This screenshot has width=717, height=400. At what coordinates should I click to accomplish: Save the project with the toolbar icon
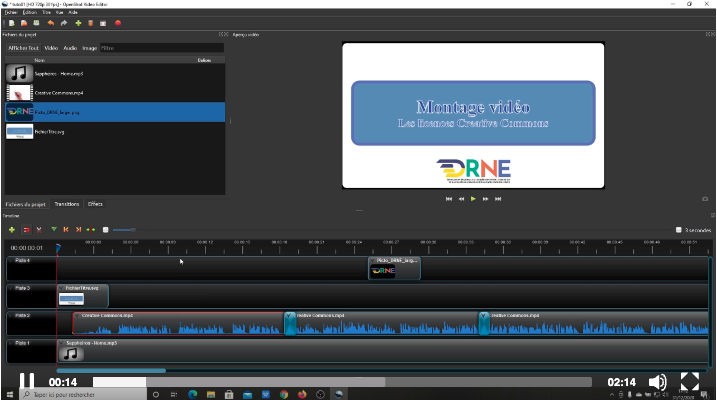pyautogui.click(x=36, y=23)
